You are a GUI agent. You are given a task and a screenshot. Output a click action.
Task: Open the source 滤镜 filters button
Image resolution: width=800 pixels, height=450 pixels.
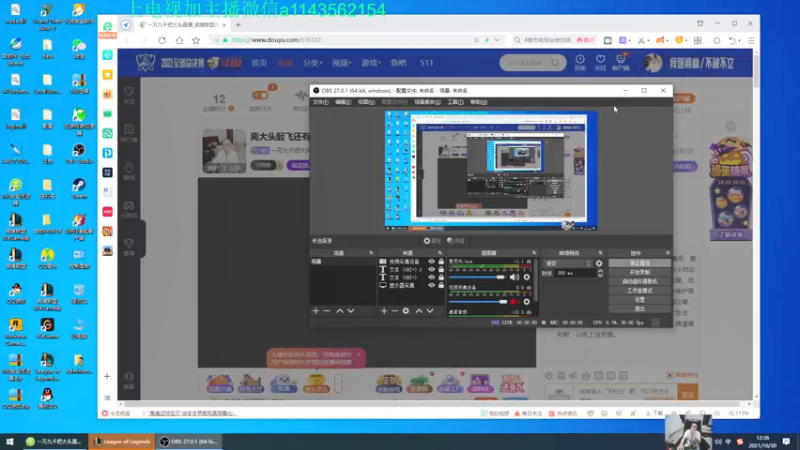click(x=456, y=241)
